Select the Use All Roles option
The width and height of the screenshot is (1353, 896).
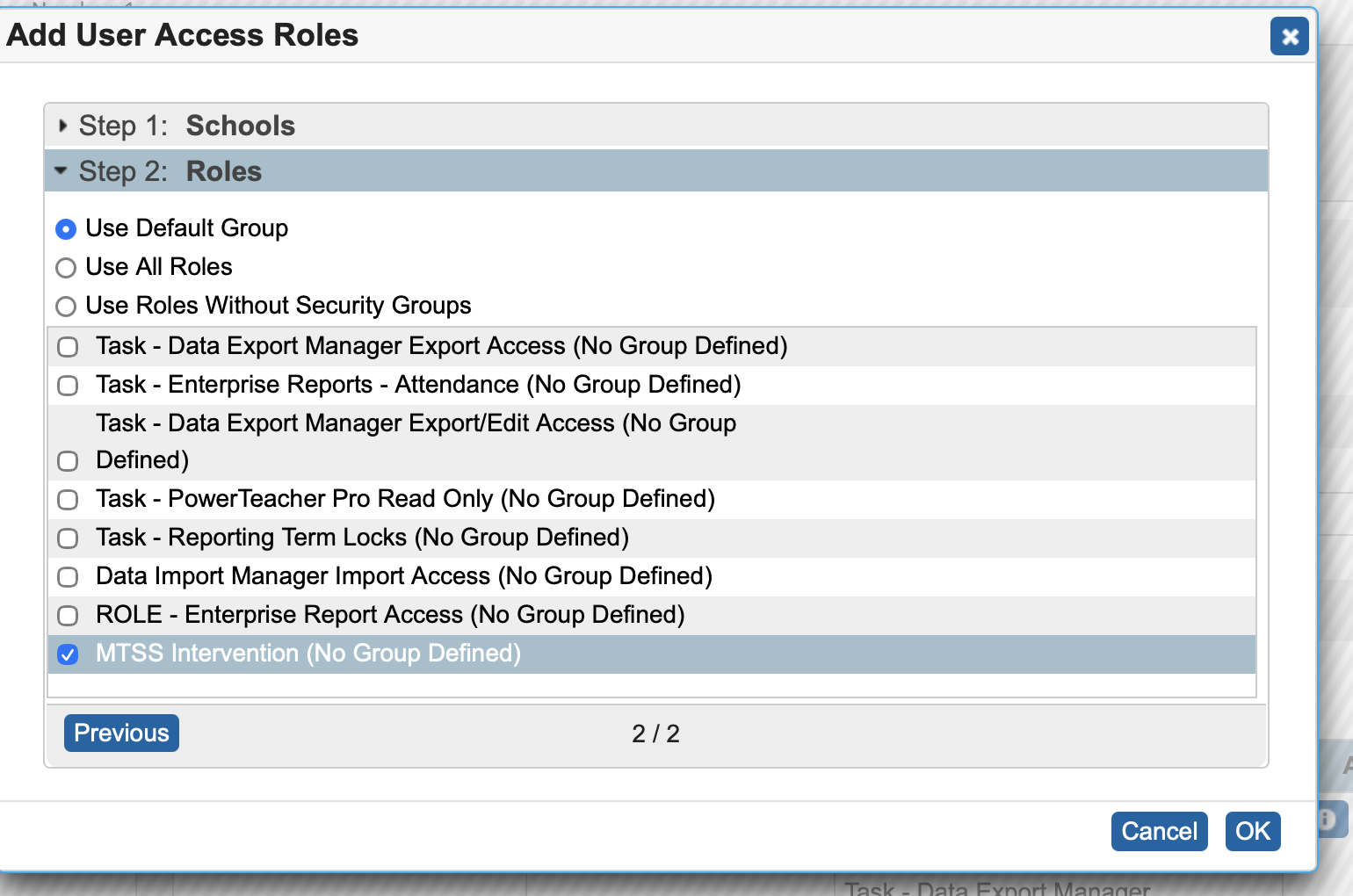coord(66,268)
